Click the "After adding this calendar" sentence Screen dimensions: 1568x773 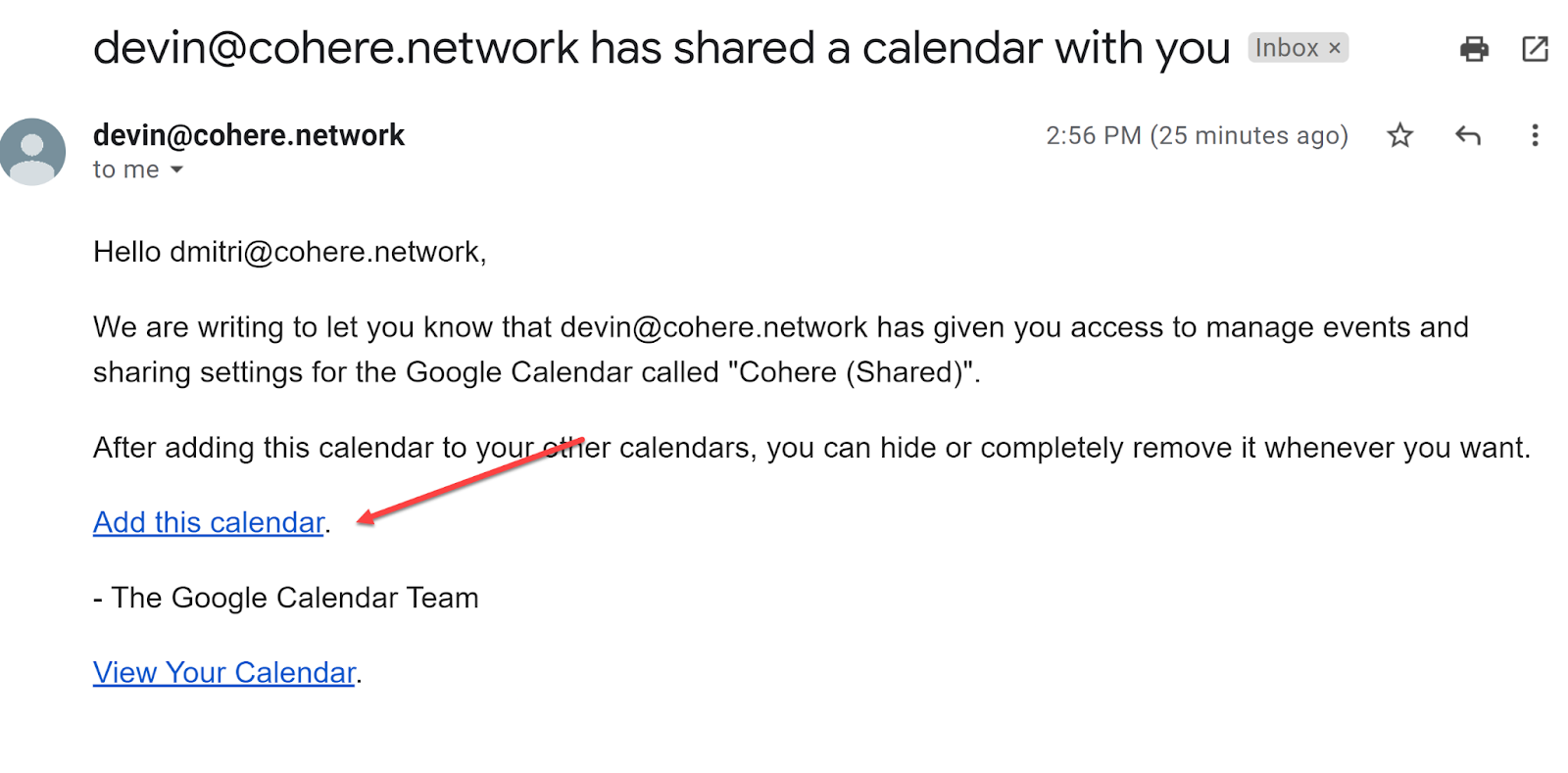tap(811, 448)
